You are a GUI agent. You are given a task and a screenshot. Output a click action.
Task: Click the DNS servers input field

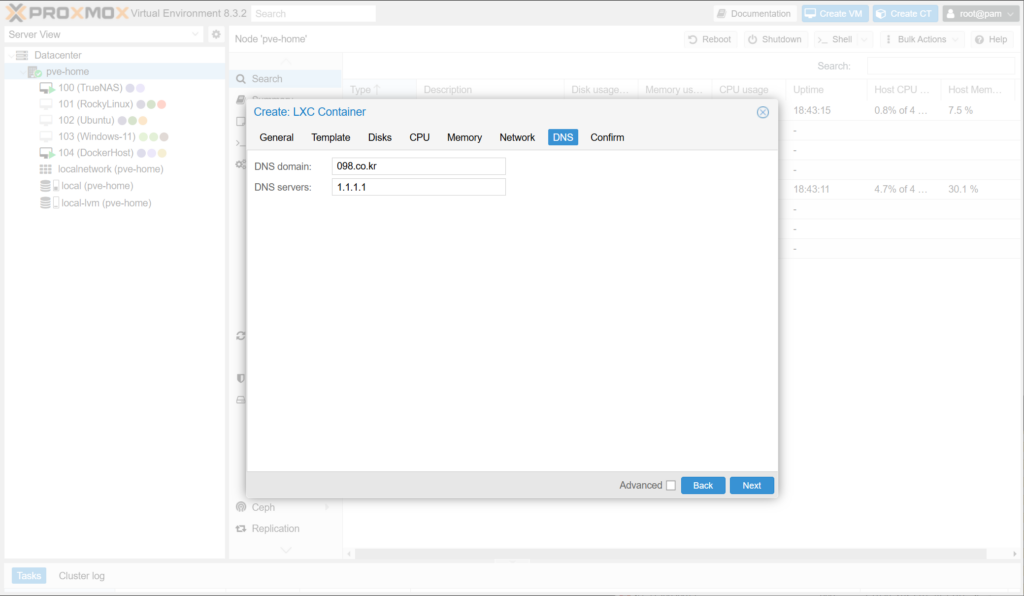tap(418, 187)
